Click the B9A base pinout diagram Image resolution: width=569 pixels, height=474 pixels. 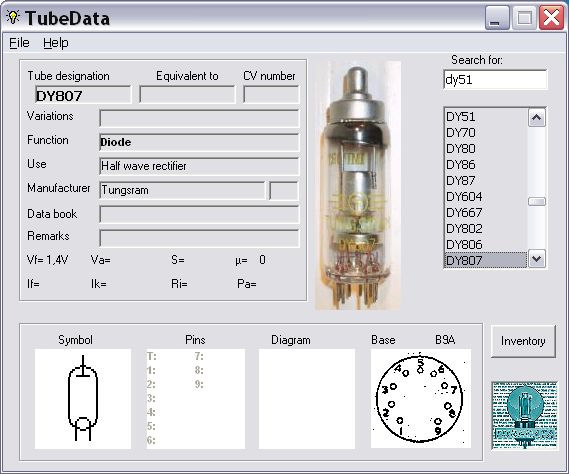pyautogui.click(x=421, y=399)
